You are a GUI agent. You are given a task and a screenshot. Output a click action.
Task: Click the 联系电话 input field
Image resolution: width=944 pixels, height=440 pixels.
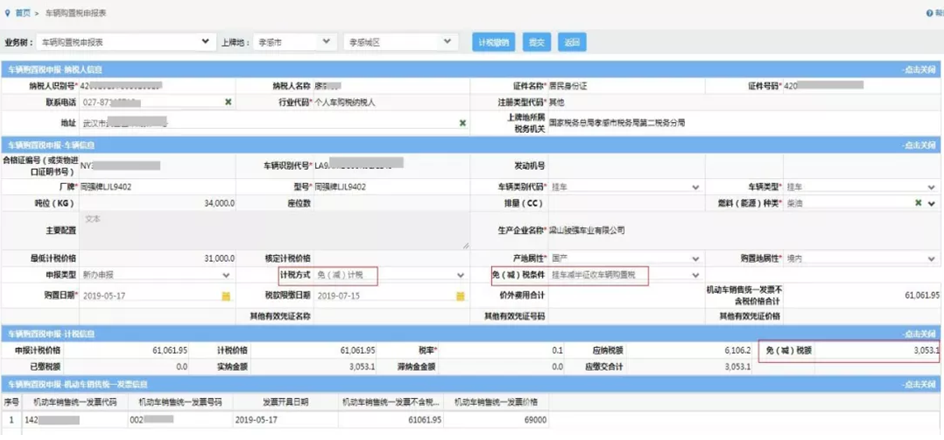coord(157,102)
